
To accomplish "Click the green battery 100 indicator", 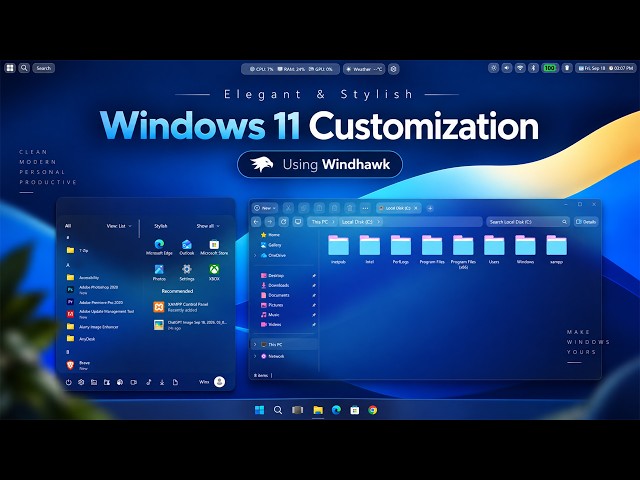I will (550, 68).
